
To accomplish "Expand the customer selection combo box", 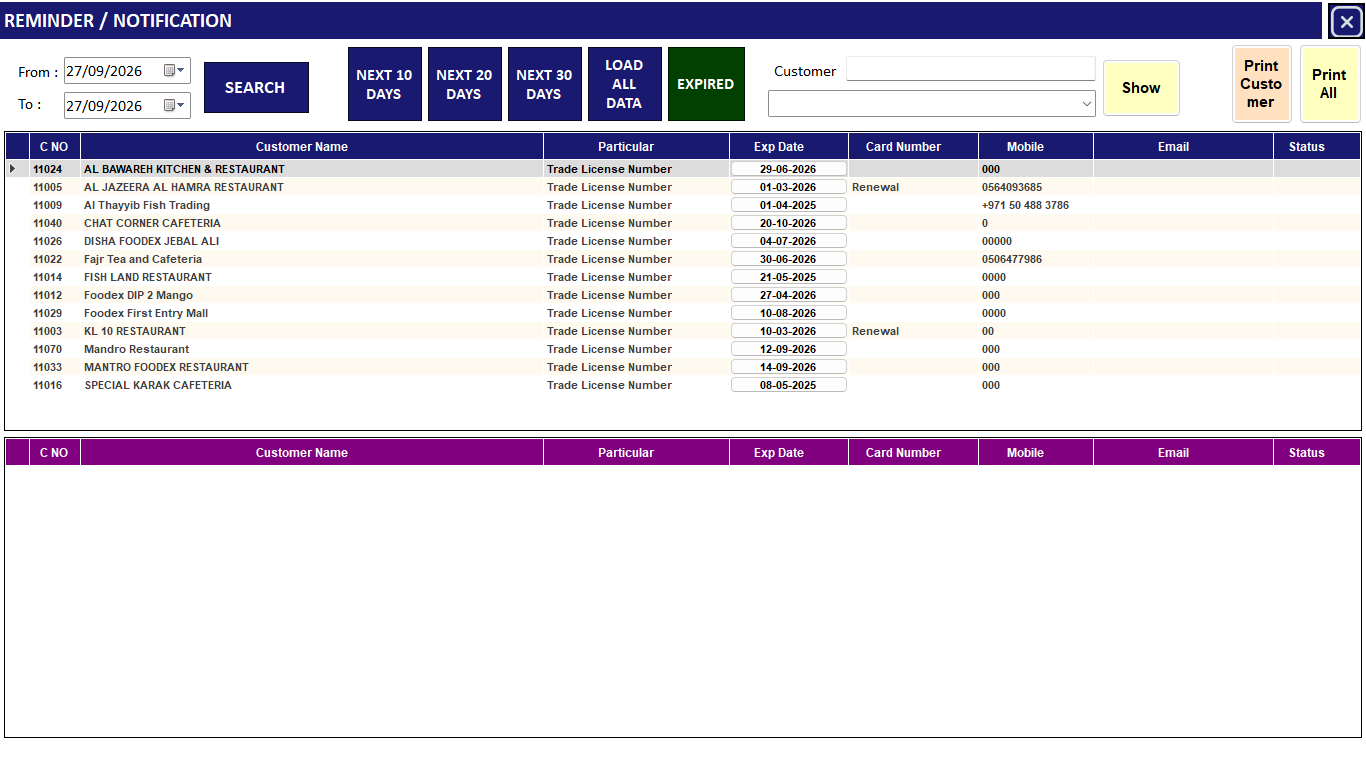I will tap(1087, 103).
